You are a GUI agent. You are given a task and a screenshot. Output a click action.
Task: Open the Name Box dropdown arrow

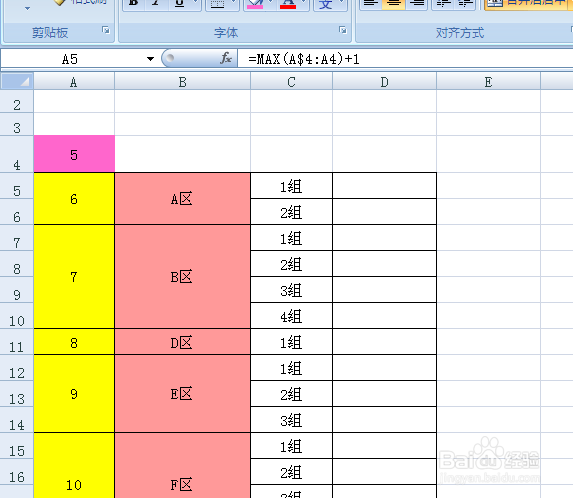click(150, 58)
